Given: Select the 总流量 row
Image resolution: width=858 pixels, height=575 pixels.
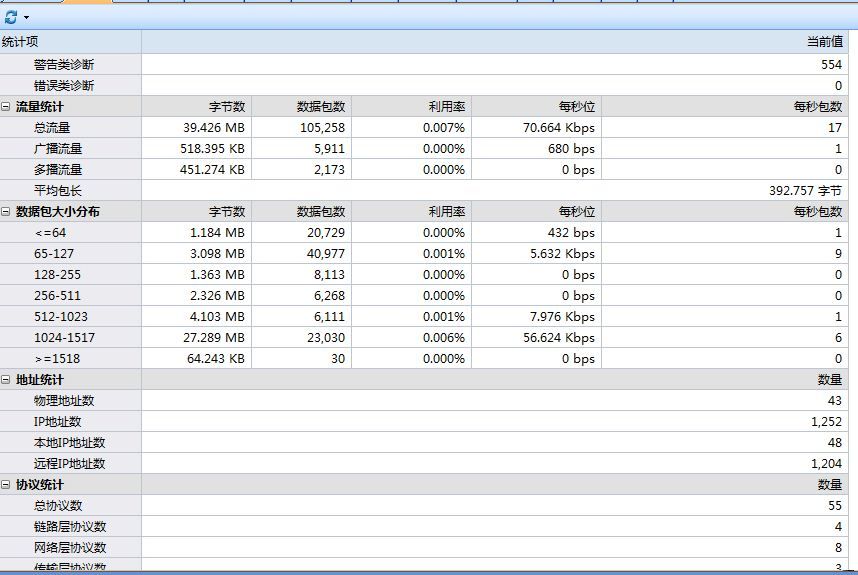Looking at the screenshot, I should click(x=52, y=127).
